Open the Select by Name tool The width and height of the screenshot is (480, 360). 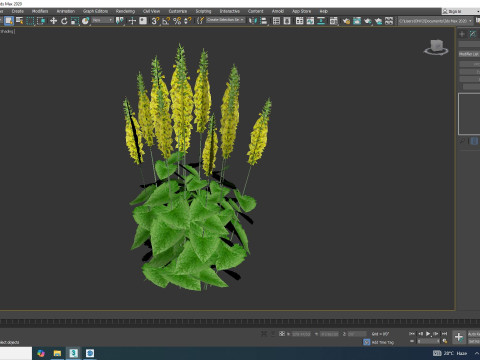point(19,21)
